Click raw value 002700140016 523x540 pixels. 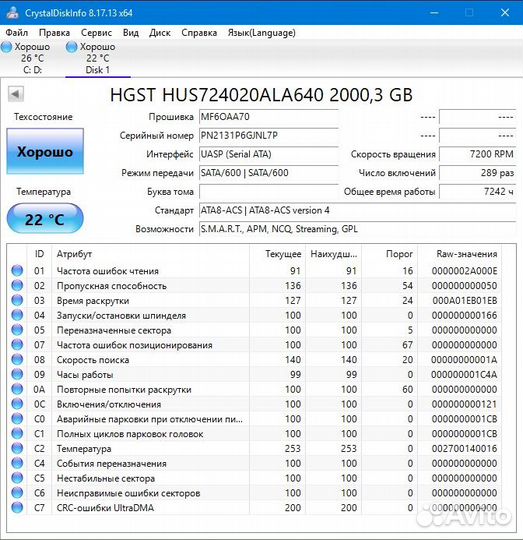464,448
